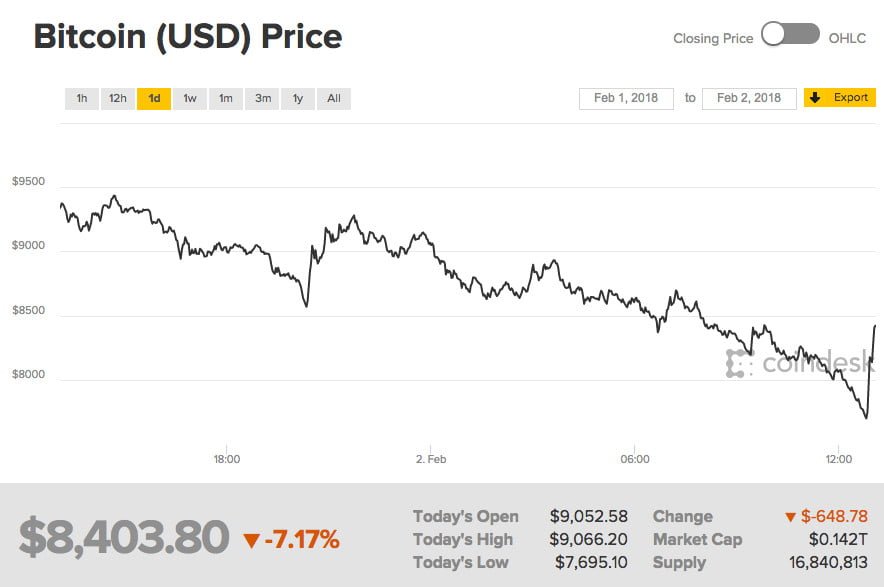Open the Feb 2, 2018 end date field

pyautogui.click(x=749, y=98)
